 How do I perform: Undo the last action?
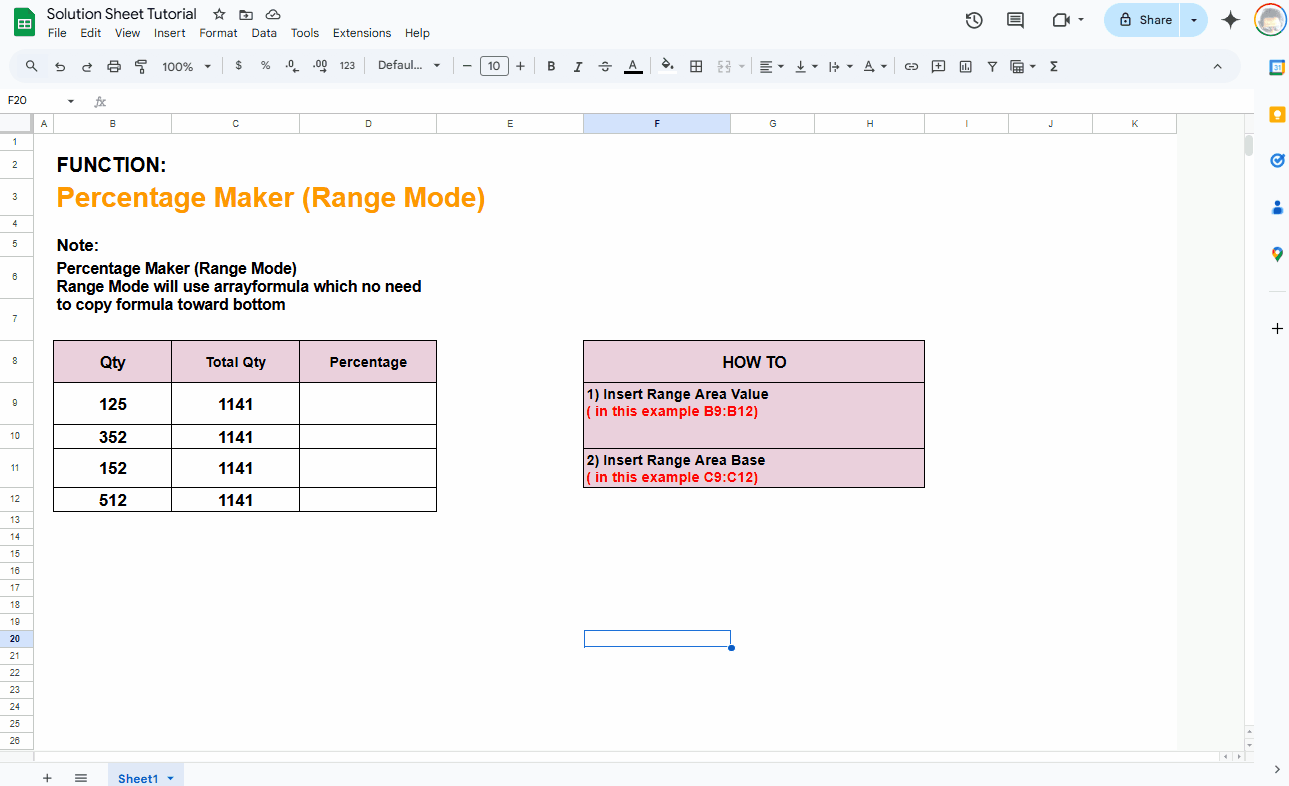(60, 66)
